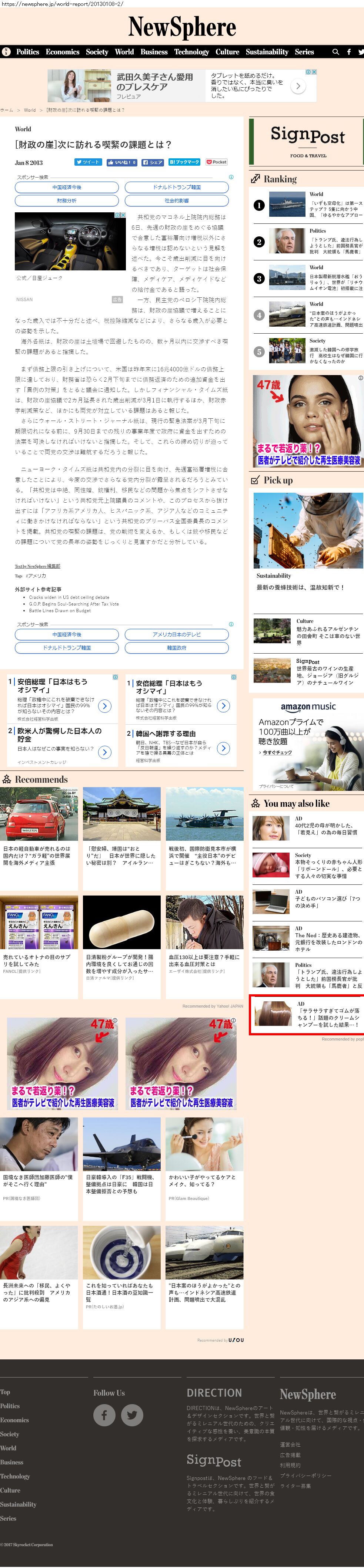Image resolution: width=364 pixels, height=1568 pixels.
Task: Select the Sustainability menu item
Action: coord(267,53)
